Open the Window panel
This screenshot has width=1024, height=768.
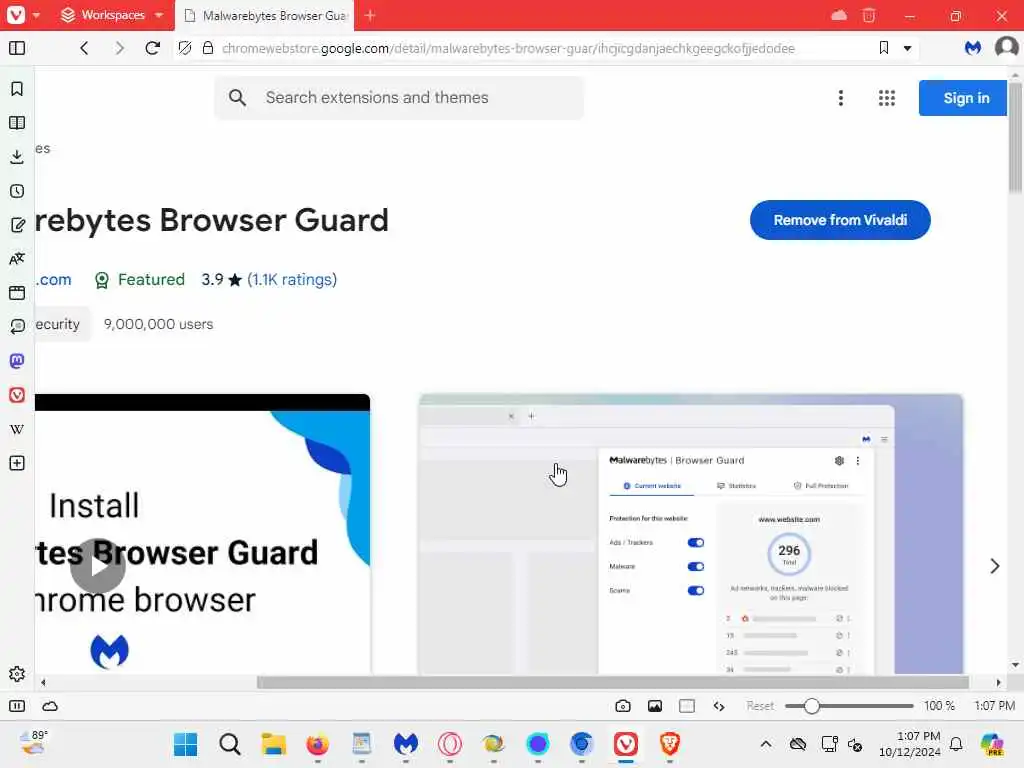17,293
